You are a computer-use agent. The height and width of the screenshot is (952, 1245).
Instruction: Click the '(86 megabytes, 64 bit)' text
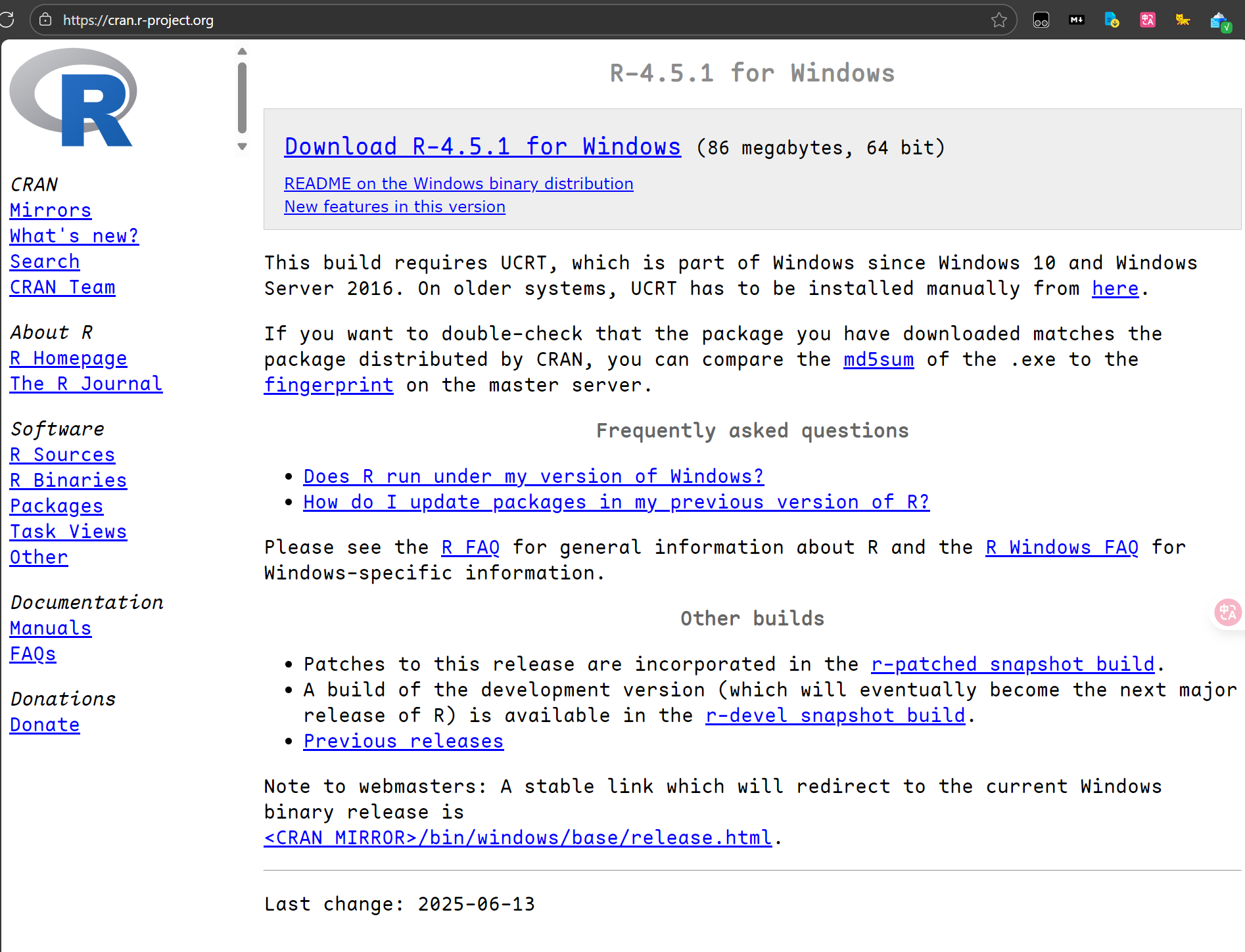[x=821, y=148]
